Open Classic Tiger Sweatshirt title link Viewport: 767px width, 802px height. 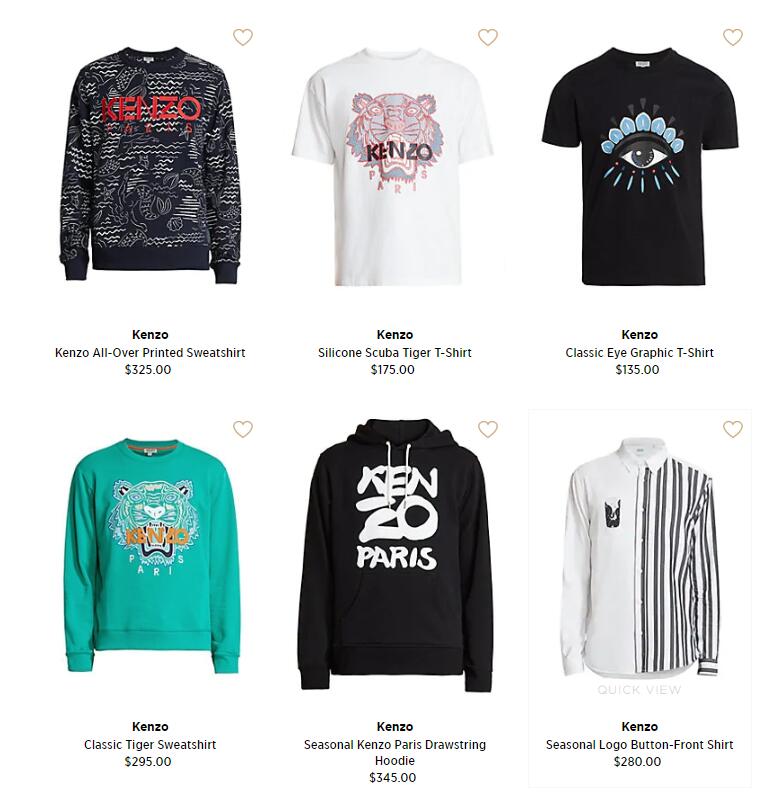[x=150, y=744]
